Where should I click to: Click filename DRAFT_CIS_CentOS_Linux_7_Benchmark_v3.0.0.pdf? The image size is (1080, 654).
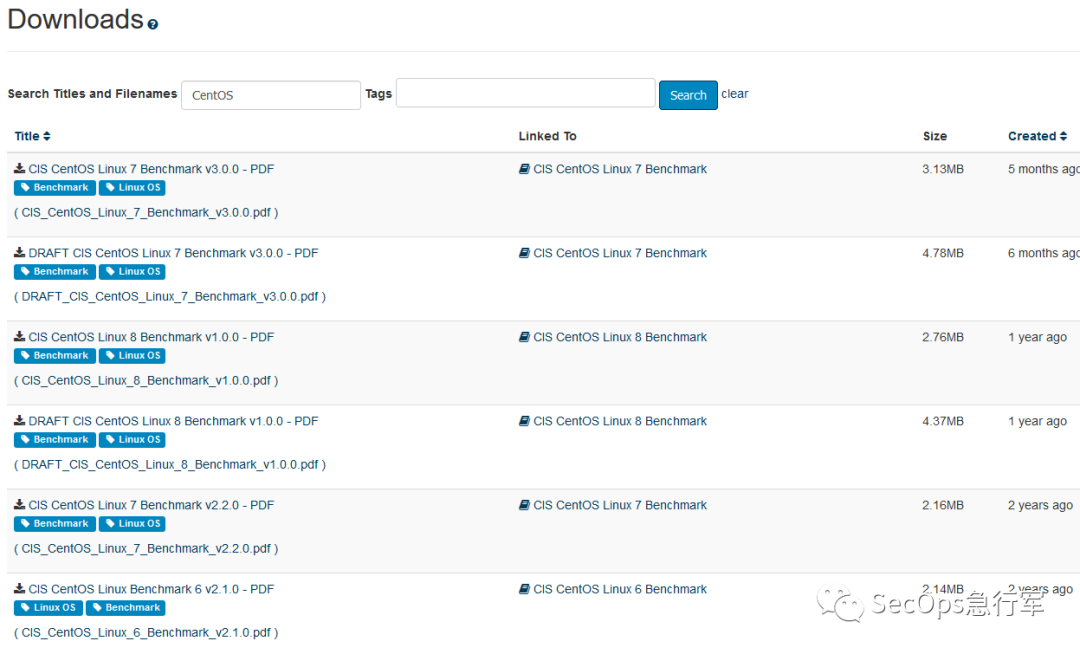(170, 297)
